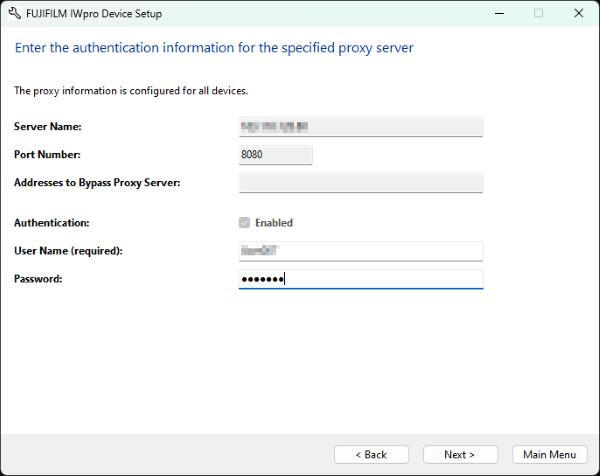Click the 'User Name (required):' label
Screen dimensions: 600x476
pyautogui.click(x=68, y=251)
